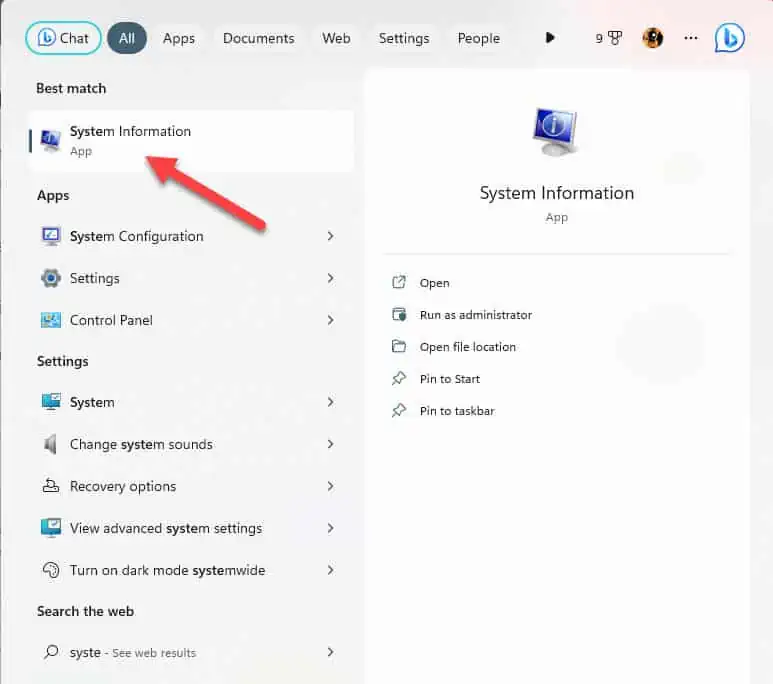
Task: Choose Run as administrator
Action: coord(476,315)
